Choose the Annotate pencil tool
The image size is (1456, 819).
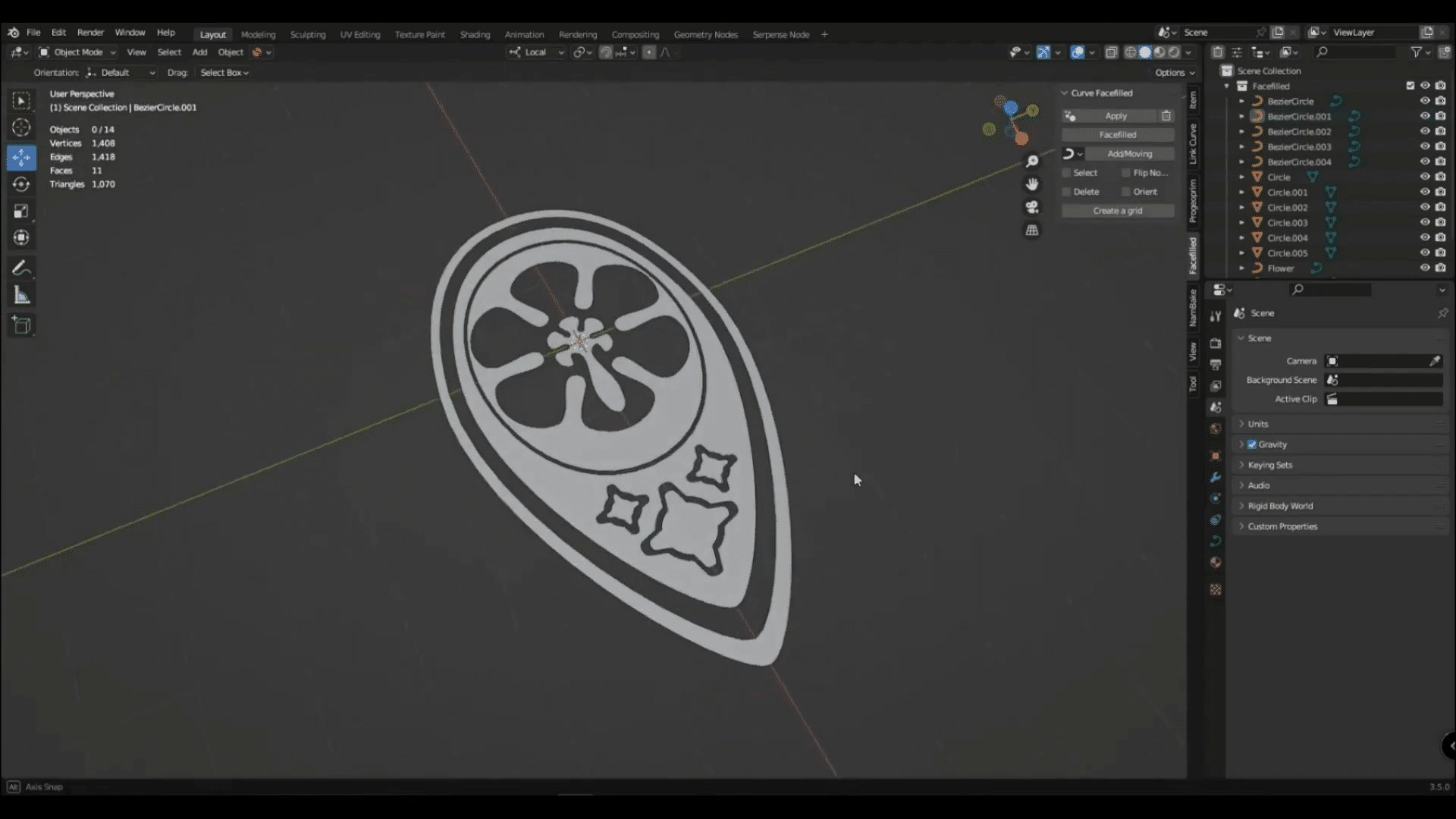21,268
